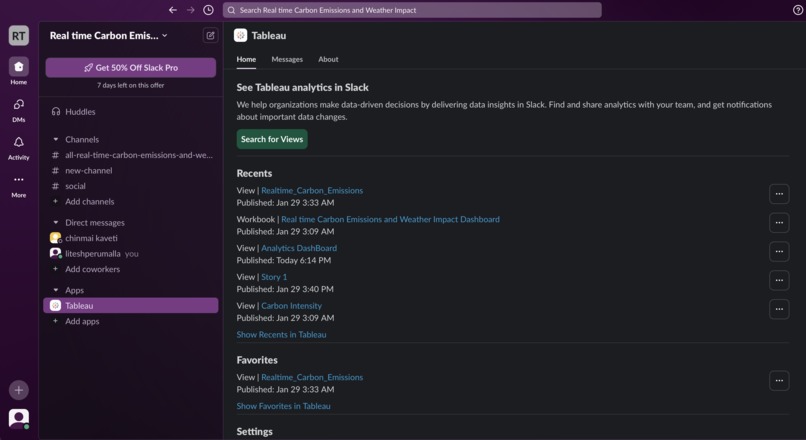The width and height of the screenshot is (806, 440).
Task: Click the Add apps label
Action: pos(82,321)
